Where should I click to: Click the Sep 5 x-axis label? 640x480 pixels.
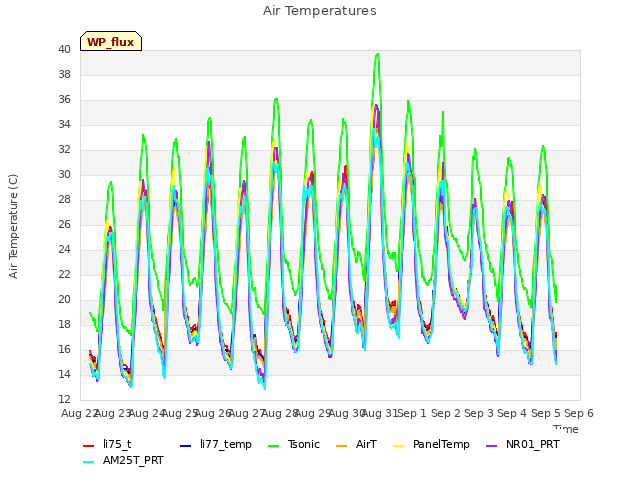[x=546, y=413]
